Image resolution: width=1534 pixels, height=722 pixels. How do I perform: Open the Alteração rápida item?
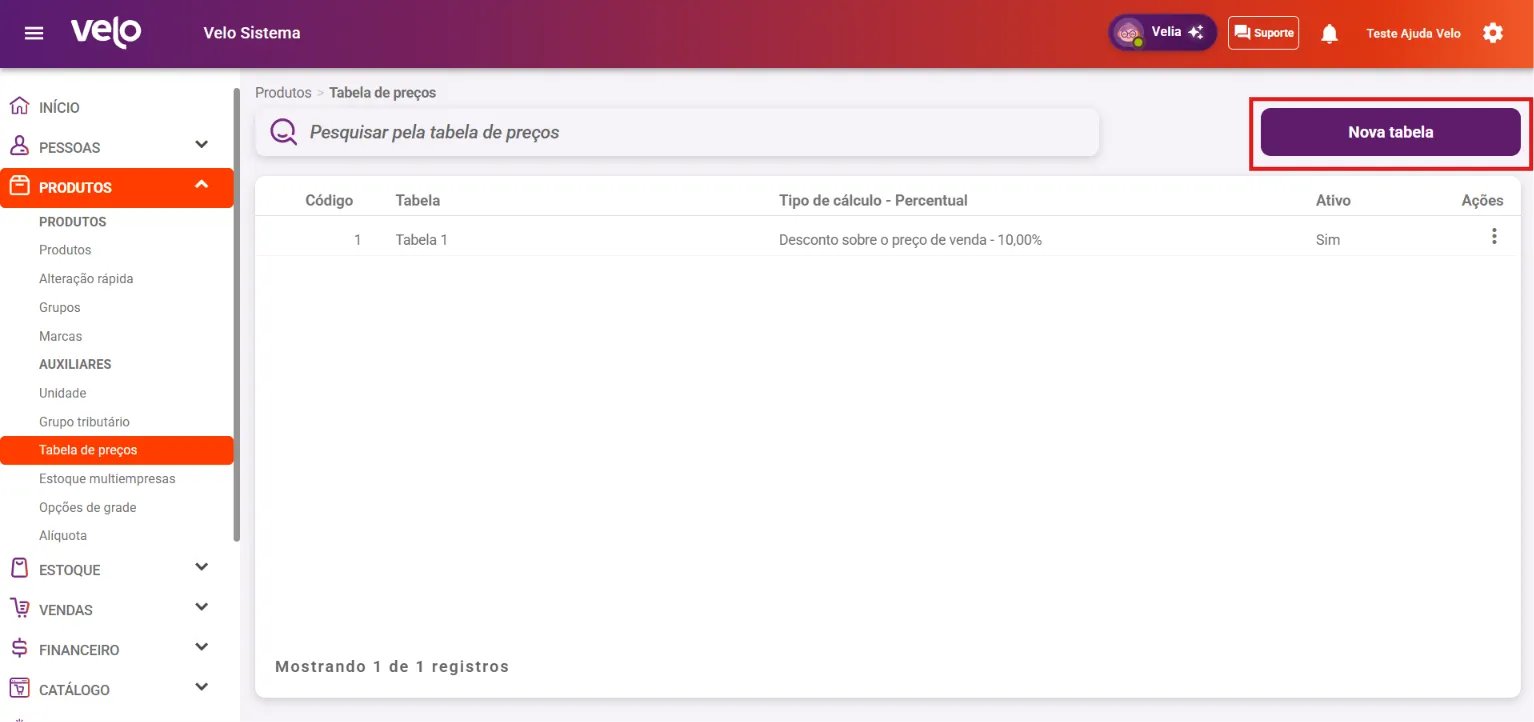click(x=86, y=279)
